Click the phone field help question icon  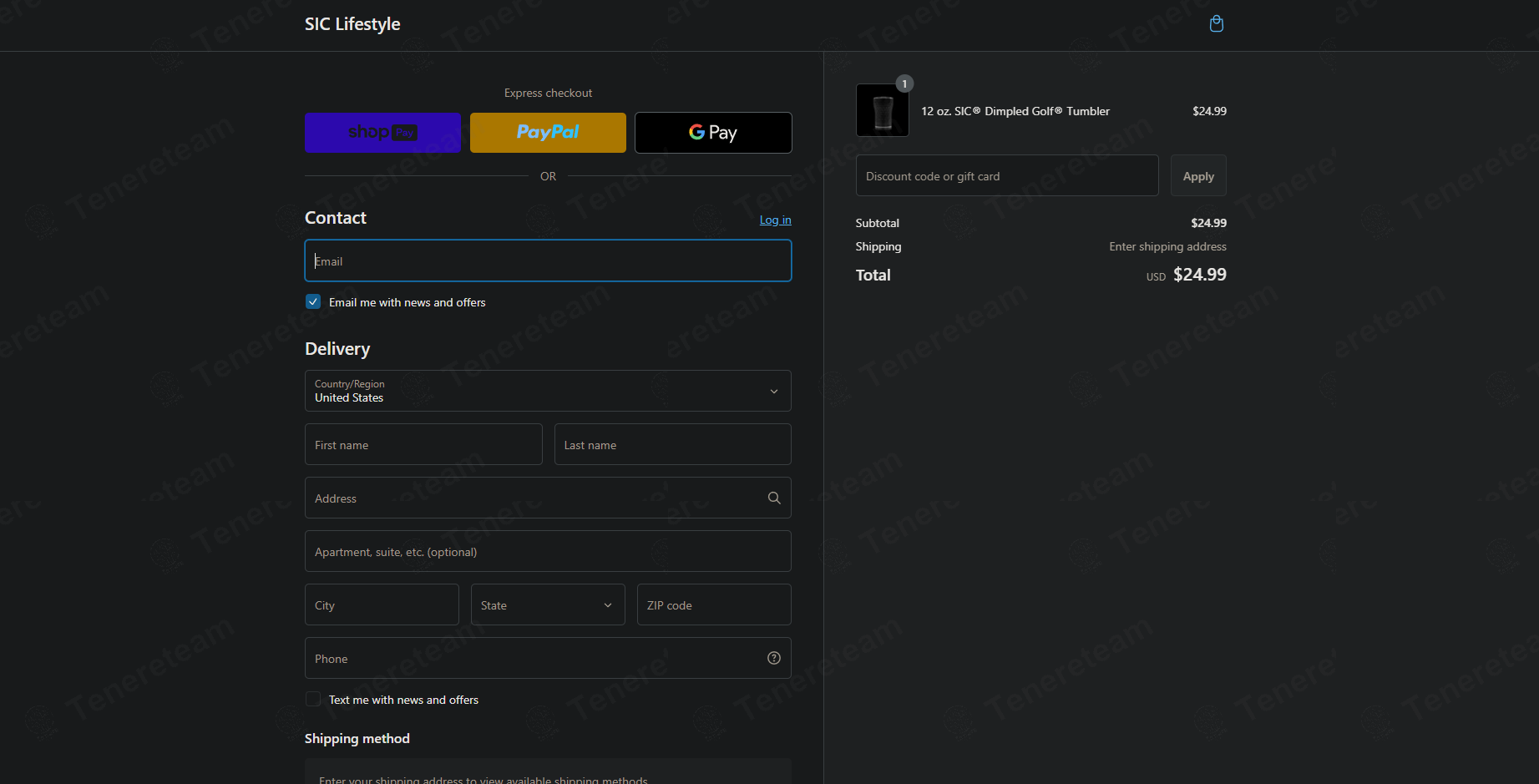(774, 658)
